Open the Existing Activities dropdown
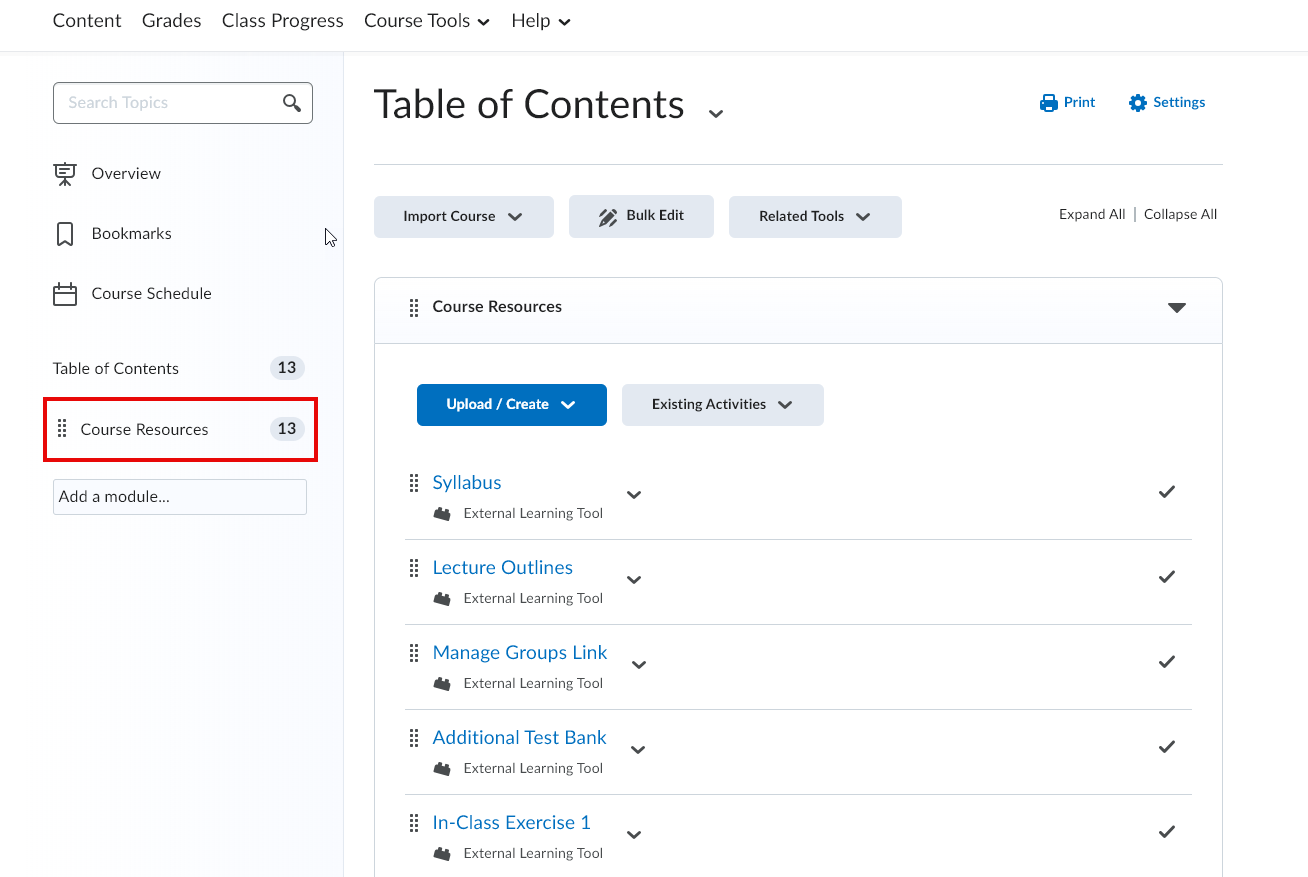Screen dimensions: 1308x877 [x=723, y=405]
